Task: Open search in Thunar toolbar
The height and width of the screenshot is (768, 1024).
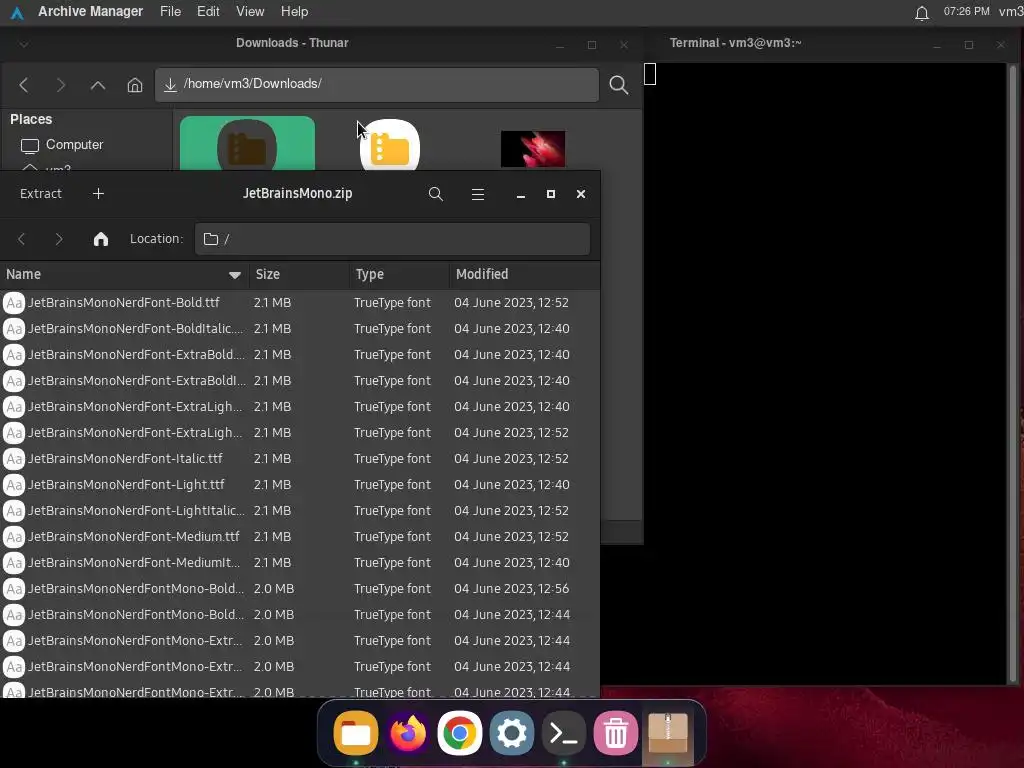Action: click(618, 85)
